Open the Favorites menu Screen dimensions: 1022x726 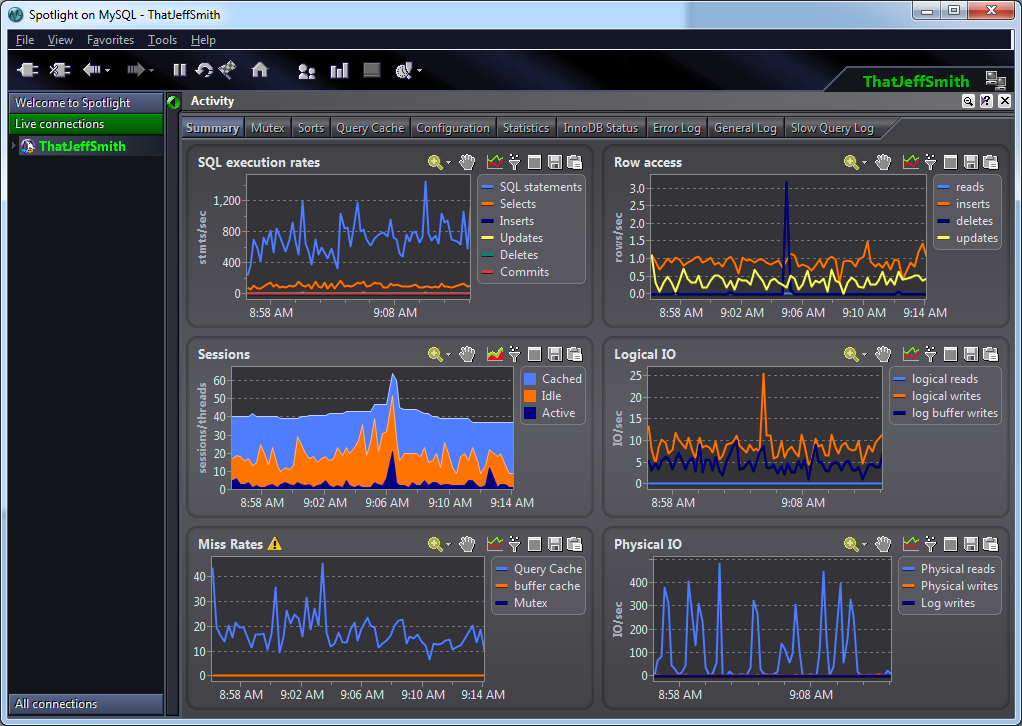110,40
